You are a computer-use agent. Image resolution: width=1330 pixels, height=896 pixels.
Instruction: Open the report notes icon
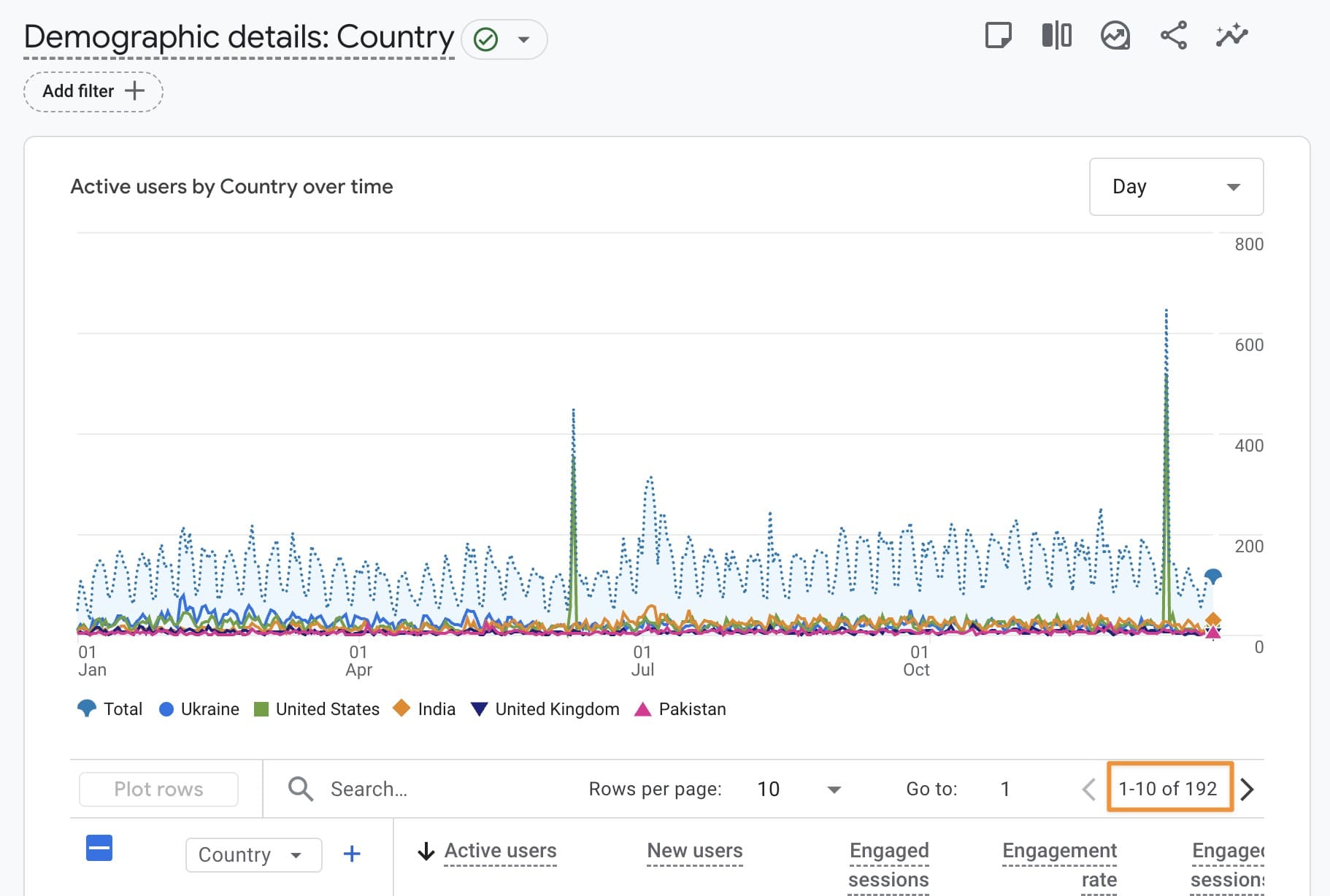tap(998, 35)
